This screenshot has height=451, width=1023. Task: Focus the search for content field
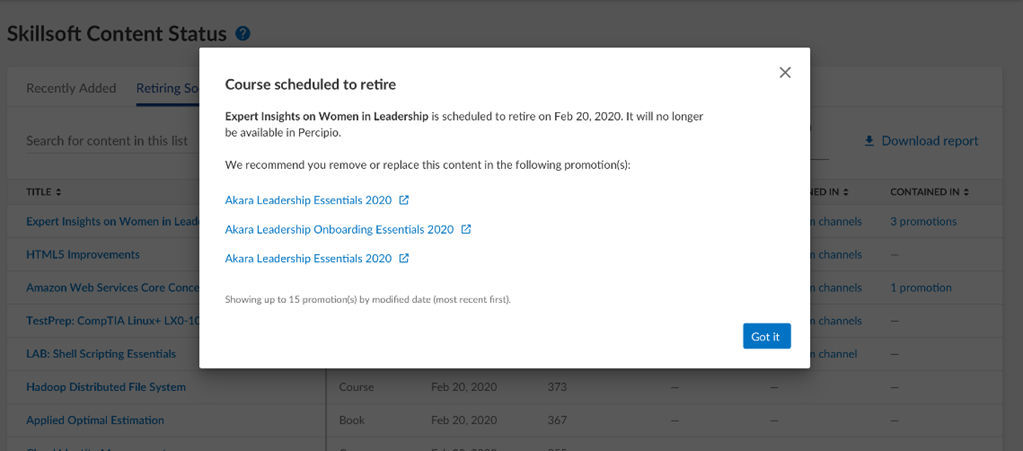click(107, 141)
